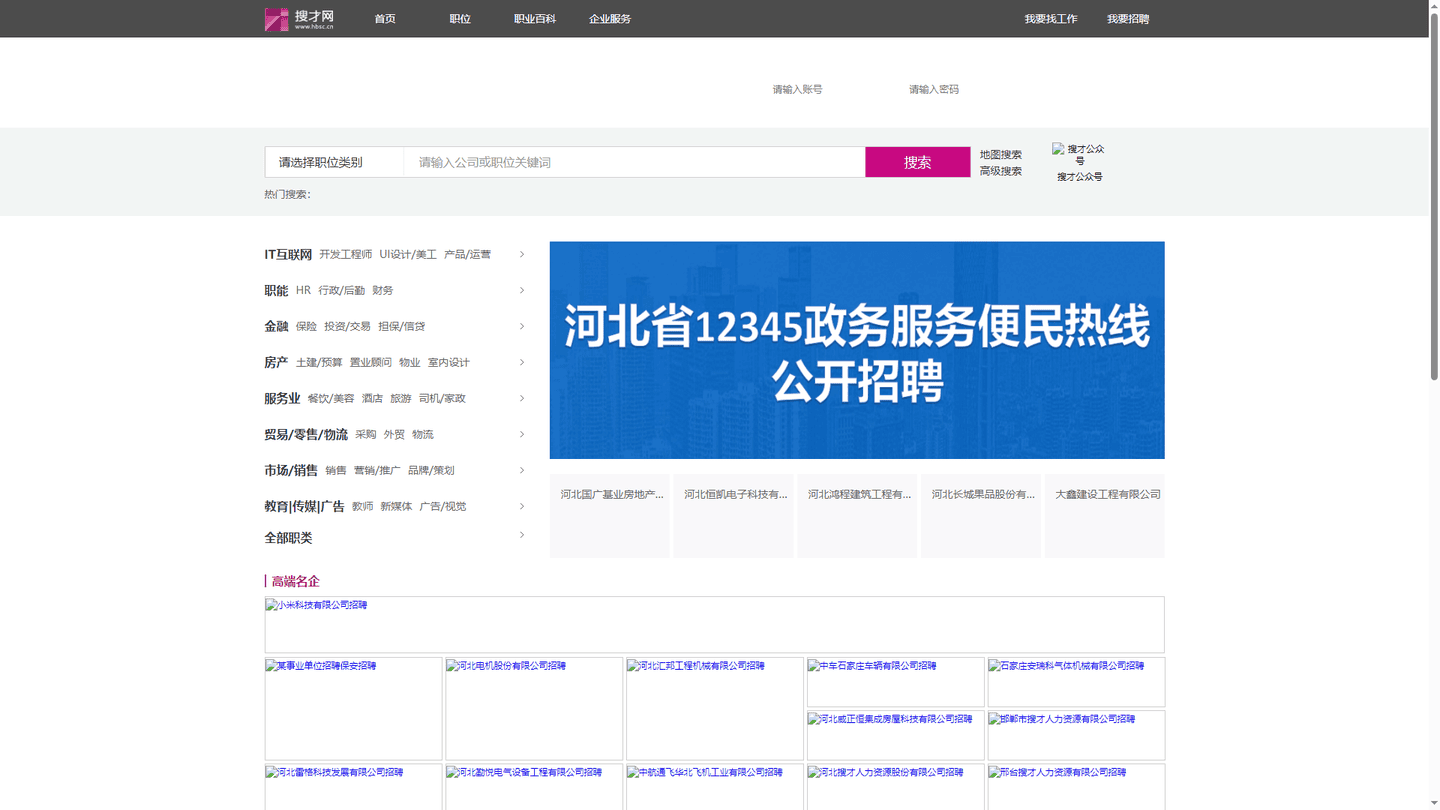This screenshot has height=810, width=1440.
Task: Click the 搜才网 logo
Action: tap(299, 19)
